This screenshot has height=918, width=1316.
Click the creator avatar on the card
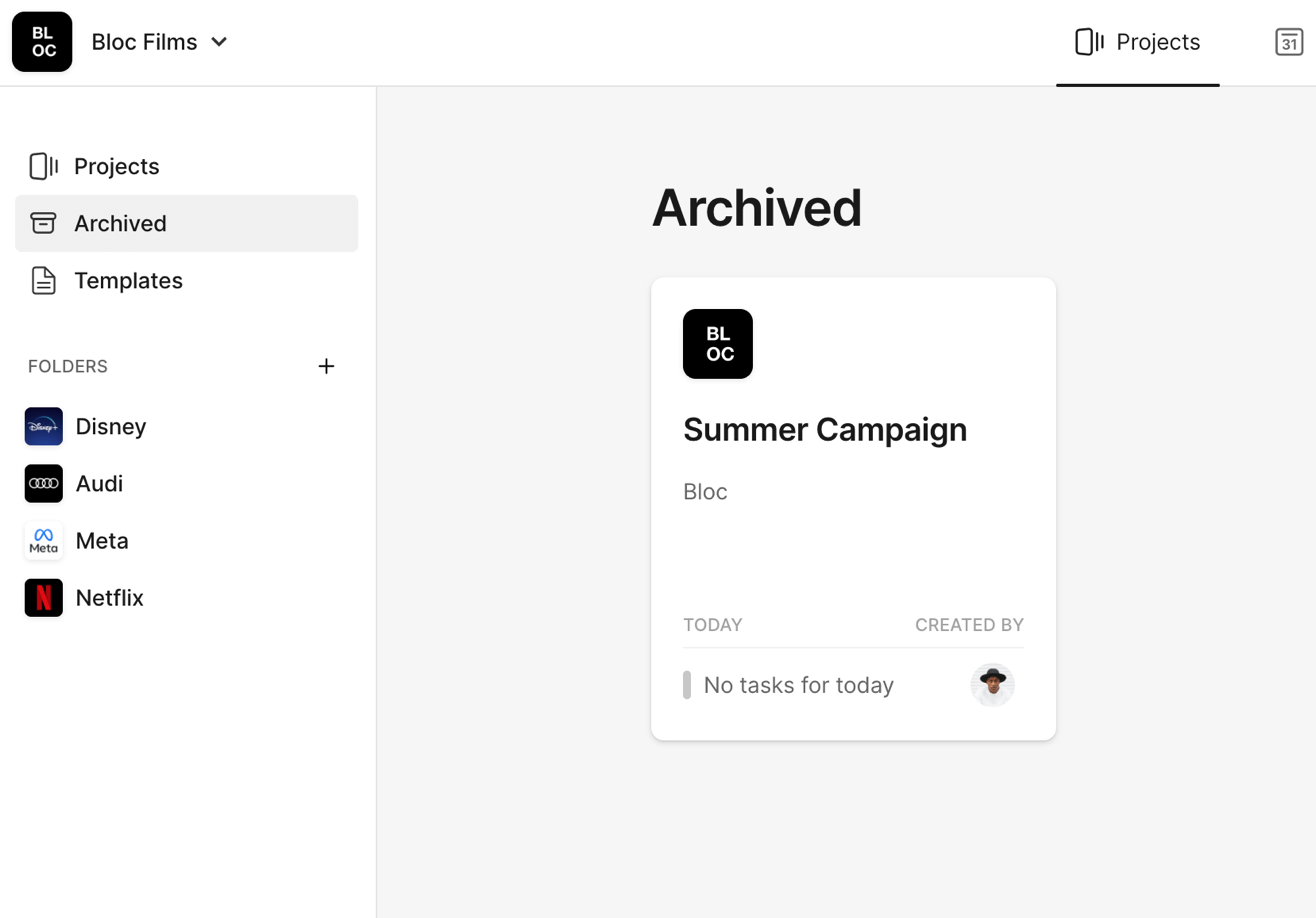point(992,685)
